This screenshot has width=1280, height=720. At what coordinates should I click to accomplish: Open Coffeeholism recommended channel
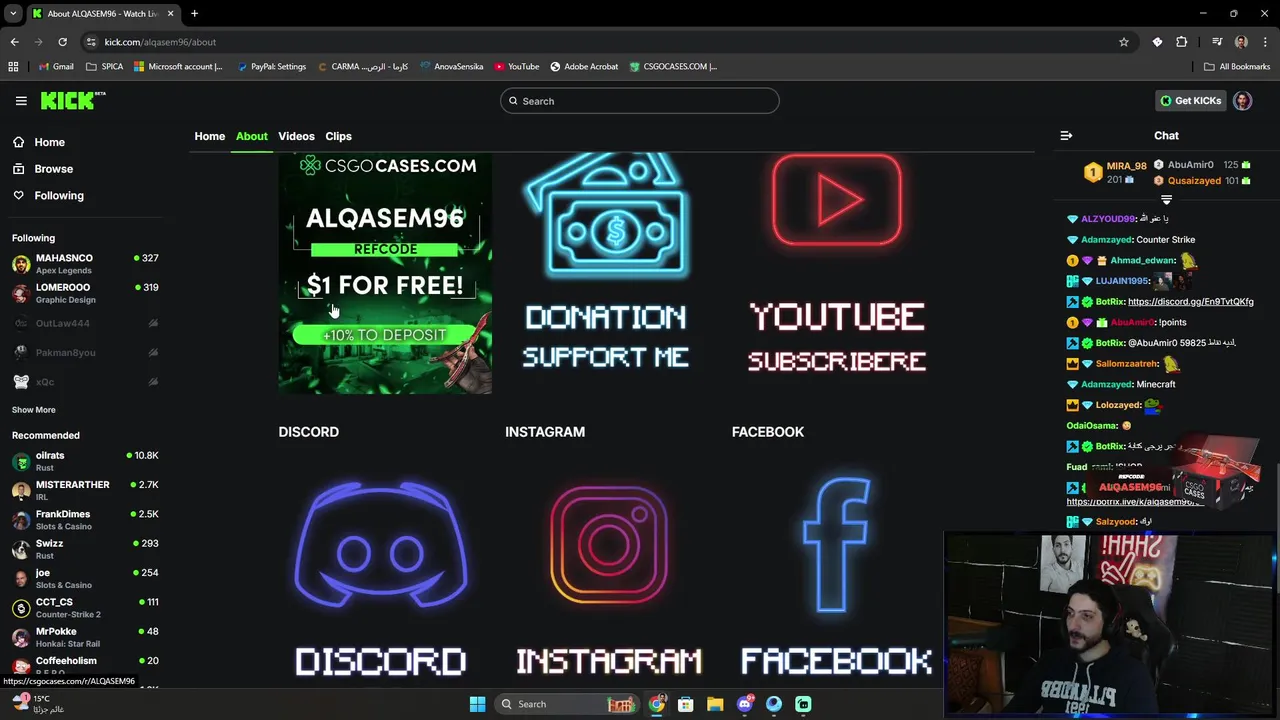coord(85,665)
